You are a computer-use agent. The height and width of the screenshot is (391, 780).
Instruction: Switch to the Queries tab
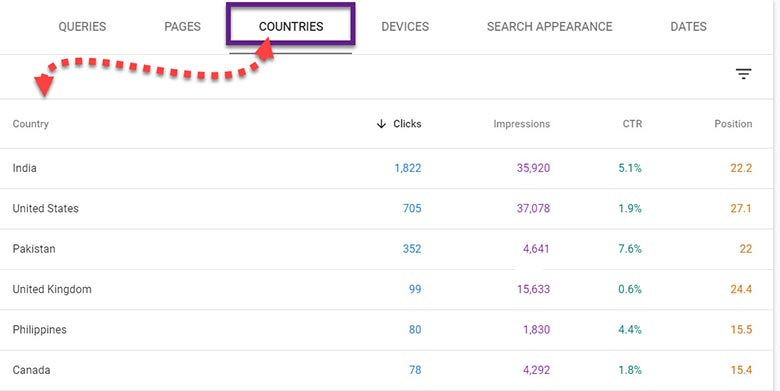[82, 26]
